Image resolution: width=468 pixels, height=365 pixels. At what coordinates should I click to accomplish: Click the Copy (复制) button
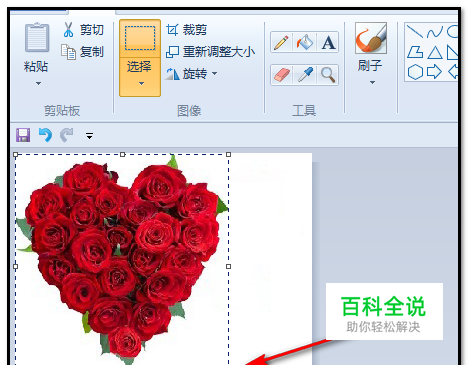coord(83,52)
